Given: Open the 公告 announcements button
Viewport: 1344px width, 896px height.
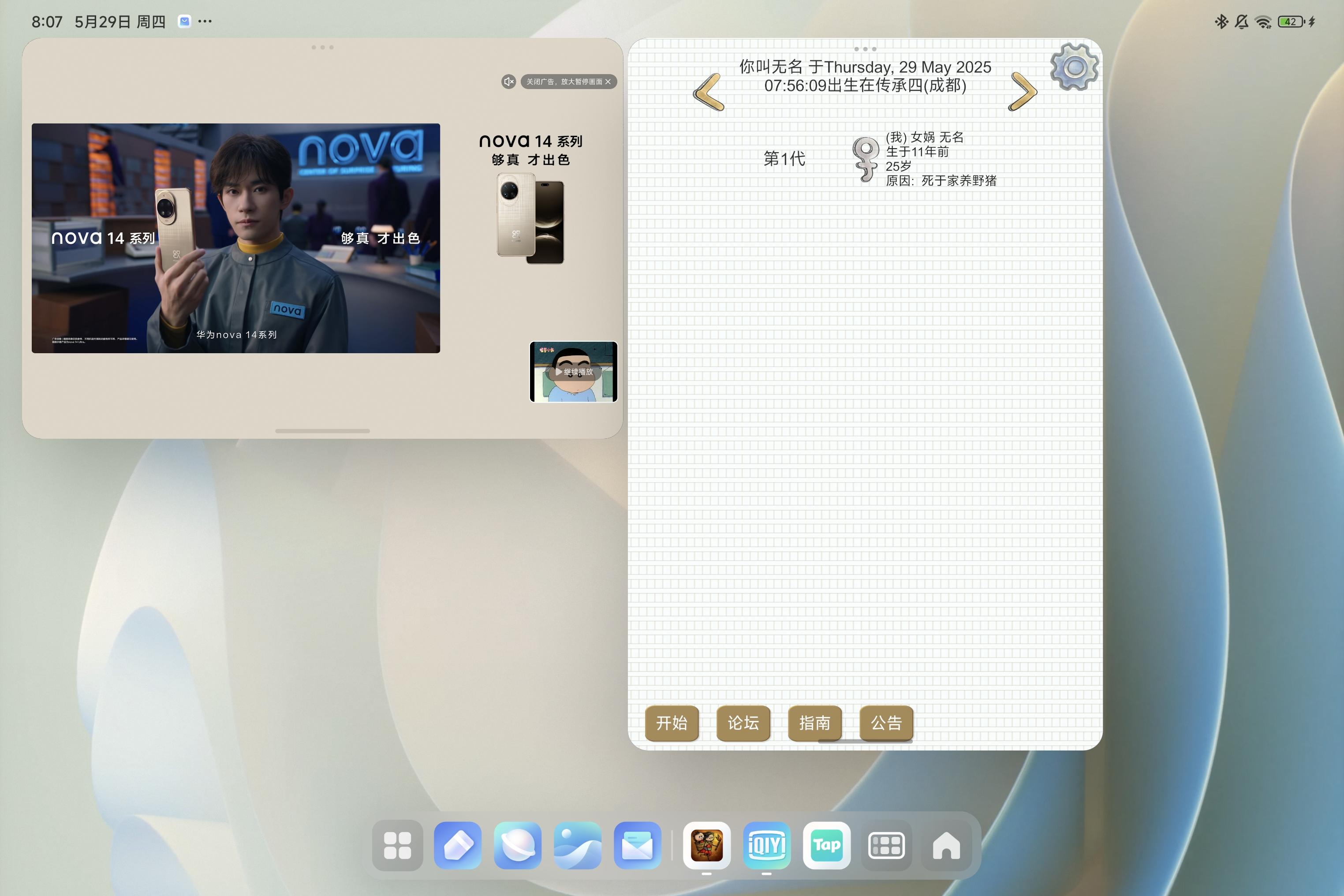Looking at the screenshot, I should [x=886, y=723].
